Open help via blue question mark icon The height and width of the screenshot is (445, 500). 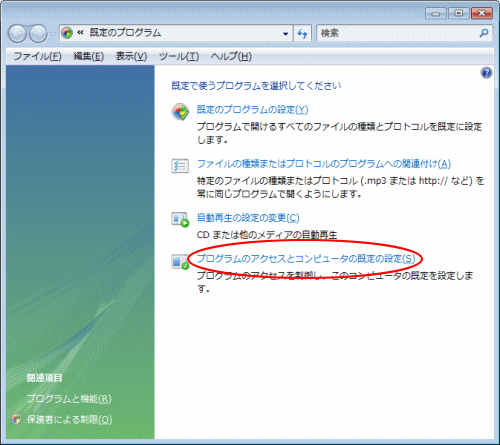point(486,73)
